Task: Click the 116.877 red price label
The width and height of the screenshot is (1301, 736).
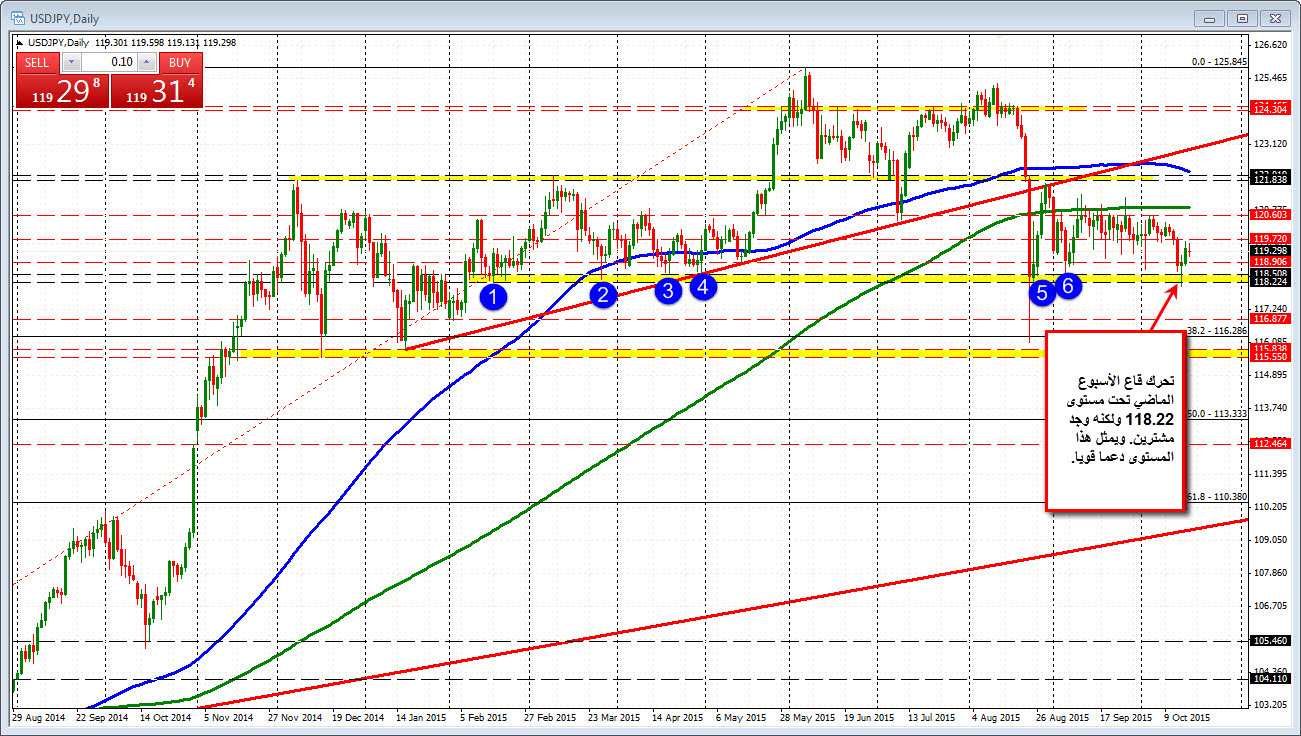Action: [x=1270, y=319]
